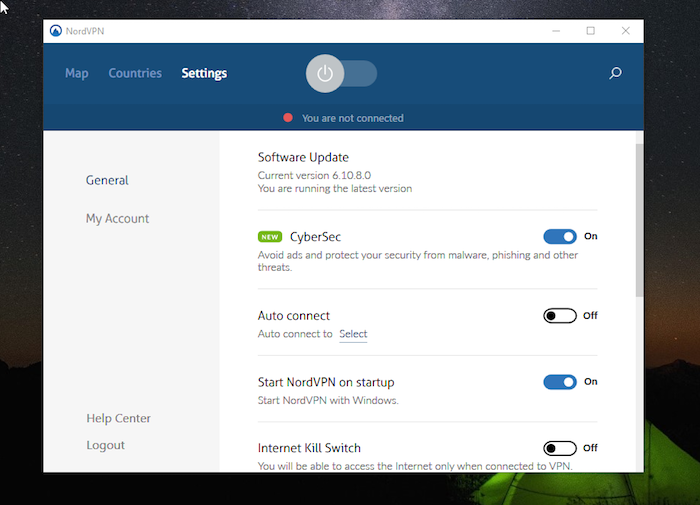Switch to the Map tab
The width and height of the screenshot is (700, 505).
click(77, 73)
